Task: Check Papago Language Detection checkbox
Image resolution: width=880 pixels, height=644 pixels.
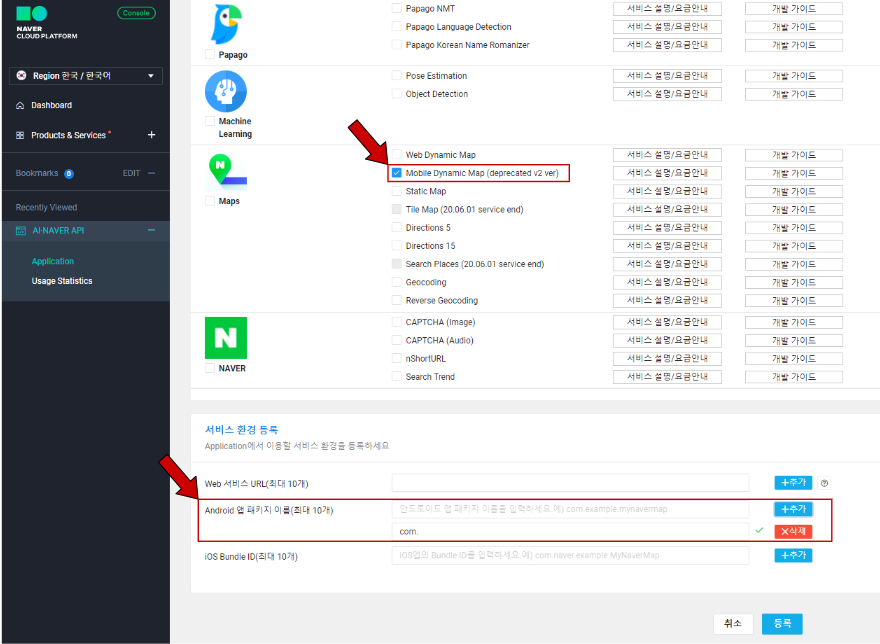Action: click(397, 26)
